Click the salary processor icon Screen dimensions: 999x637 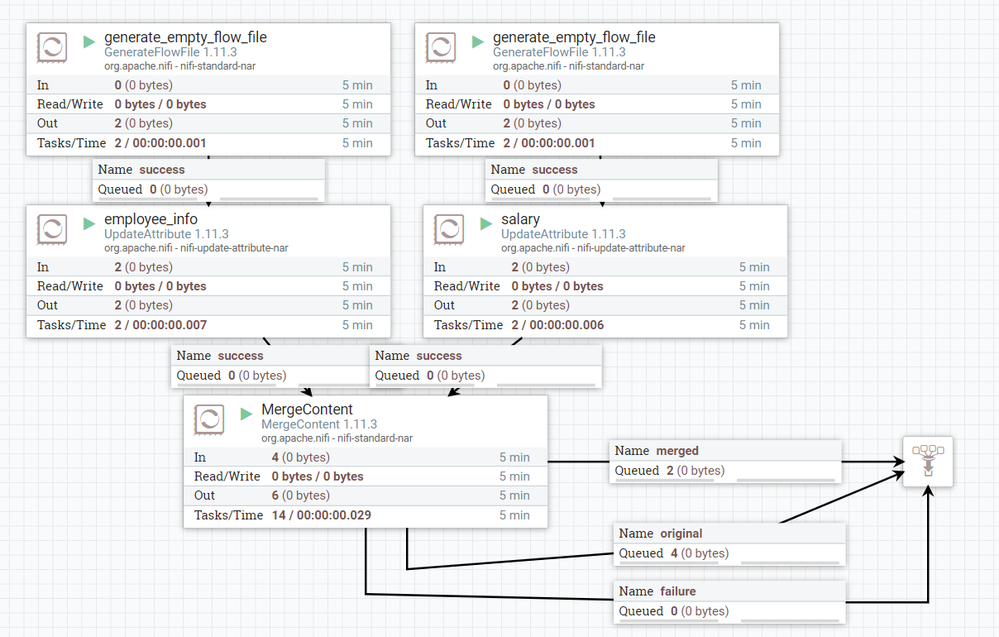[x=449, y=229]
